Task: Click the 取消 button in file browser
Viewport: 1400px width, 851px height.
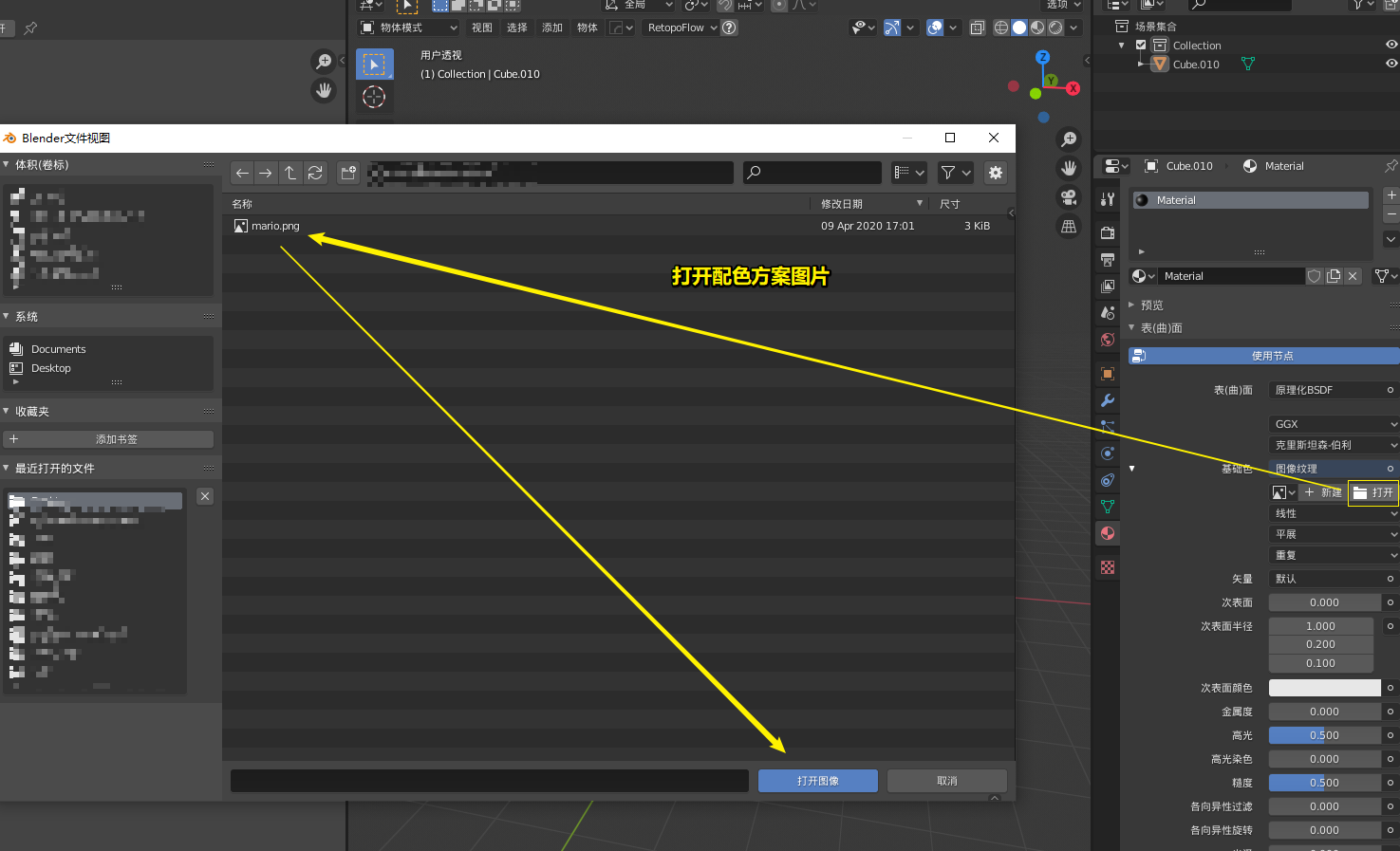Action: (947, 781)
